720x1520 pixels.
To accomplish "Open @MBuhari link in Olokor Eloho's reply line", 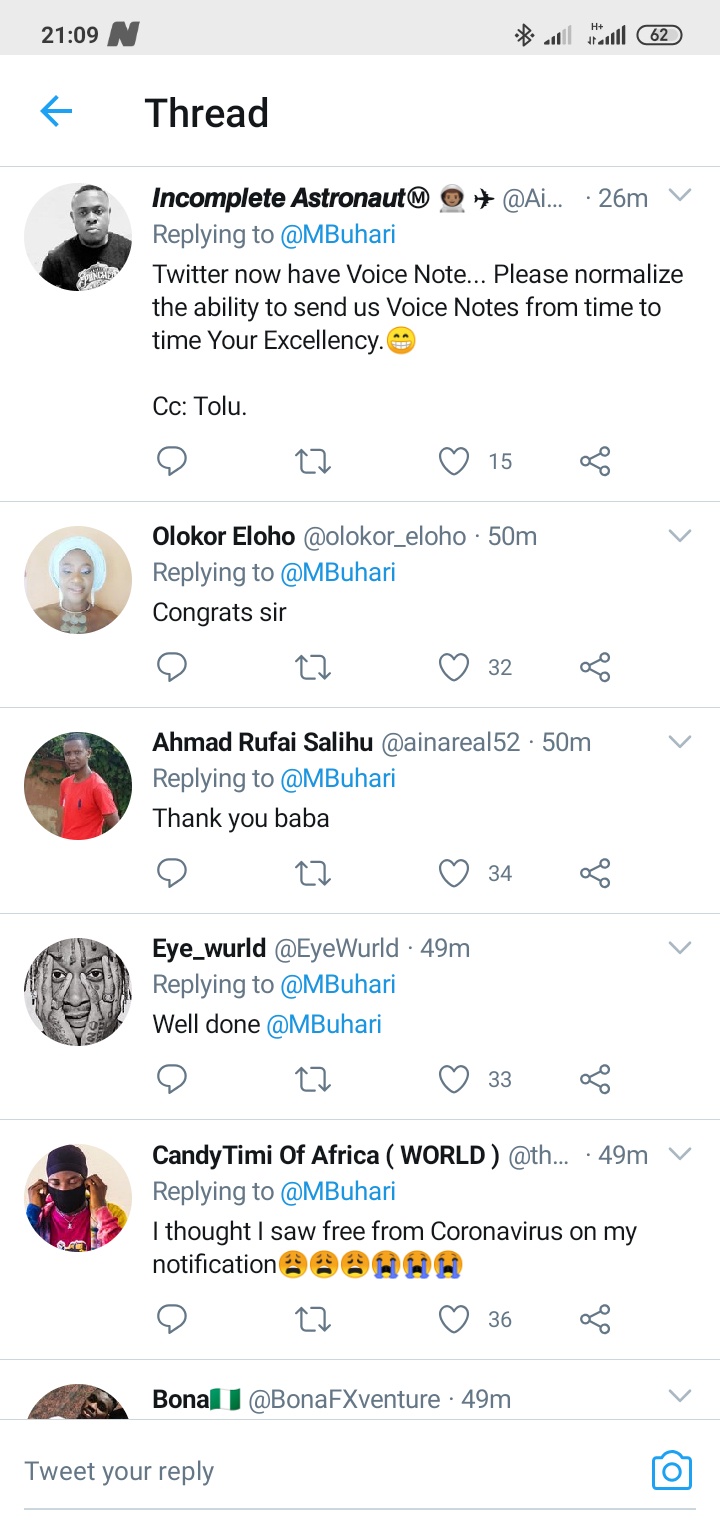I will click(x=338, y=573).
